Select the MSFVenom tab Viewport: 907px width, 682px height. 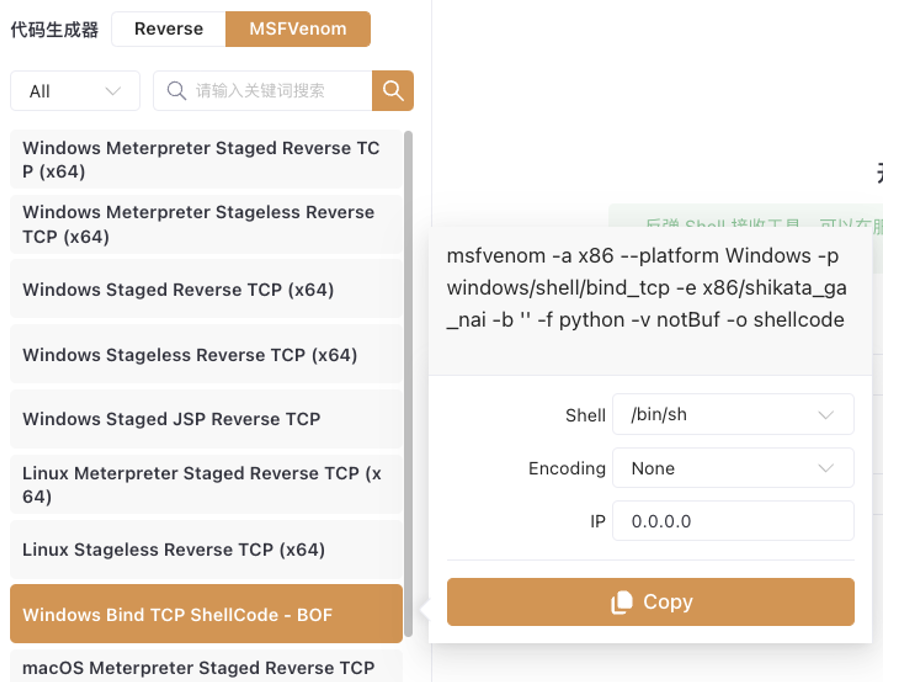(x=298, y=29)
